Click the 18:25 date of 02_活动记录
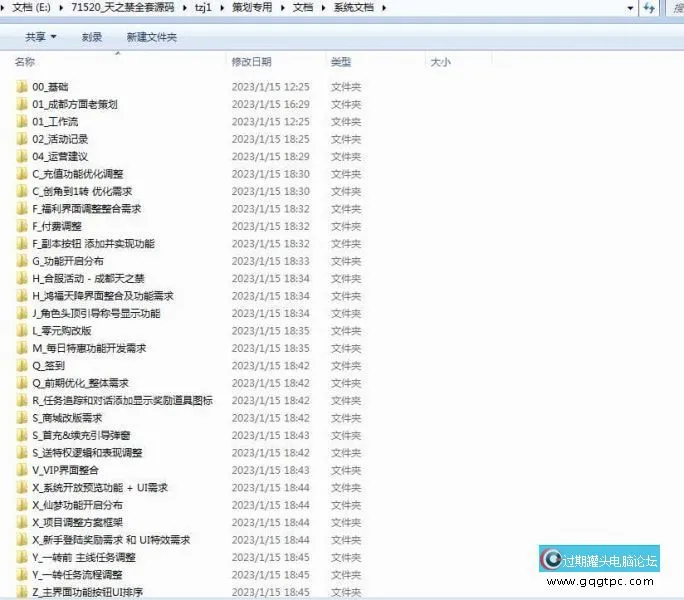 (x=270, y=139)
